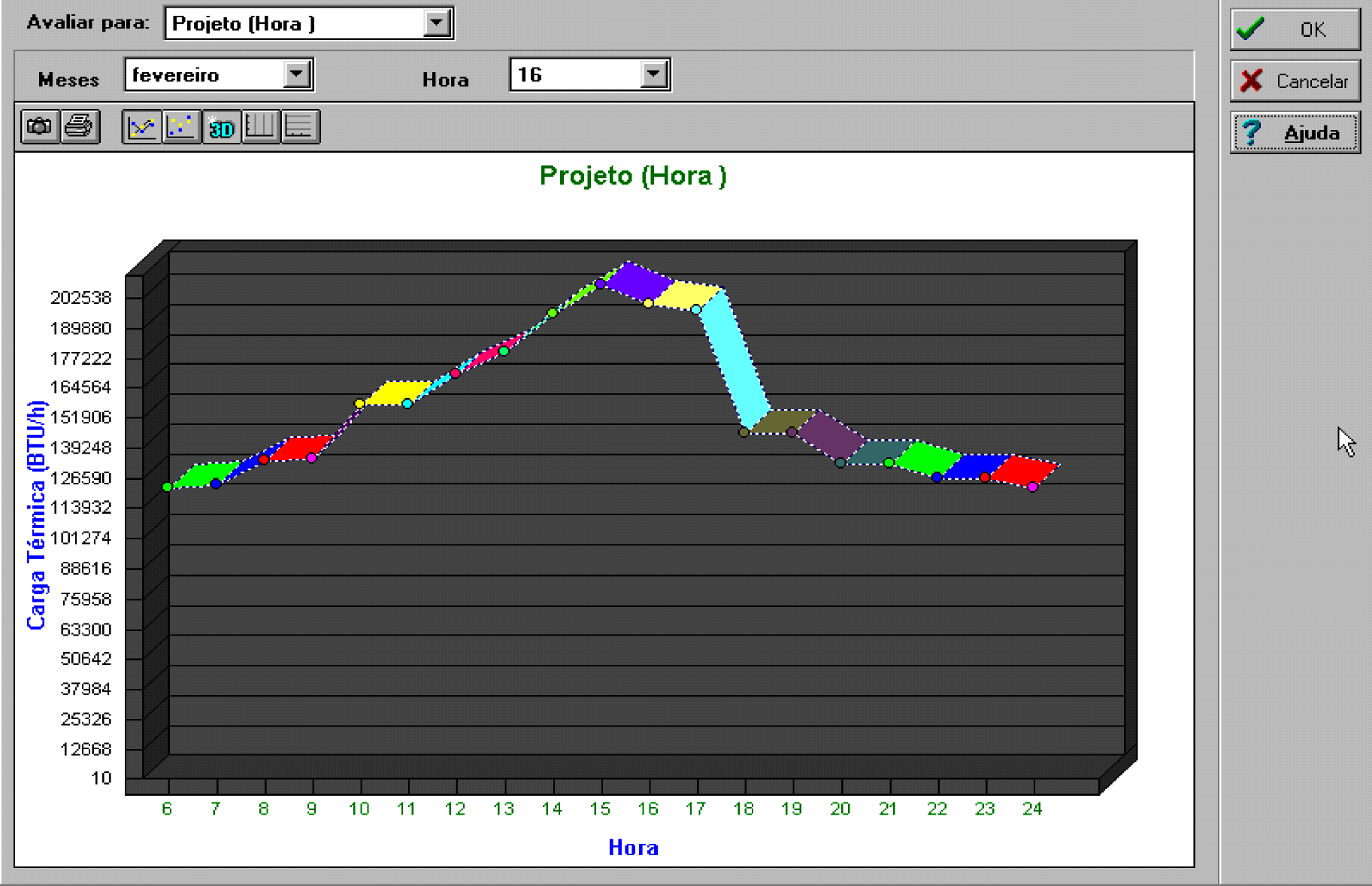Click the red ribbon segment between 23 and 24
The height and width of the screenshot is (886, 1372).
[x=1022, y=471]
